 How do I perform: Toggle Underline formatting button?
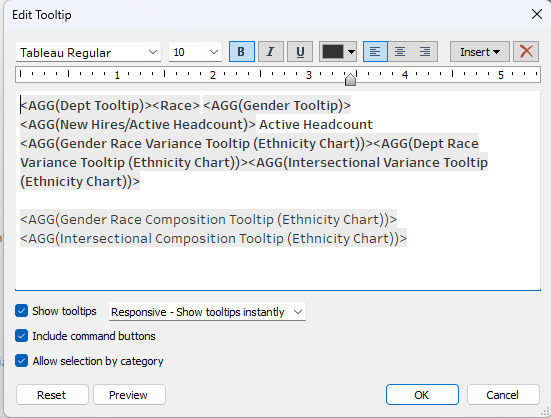300,52
